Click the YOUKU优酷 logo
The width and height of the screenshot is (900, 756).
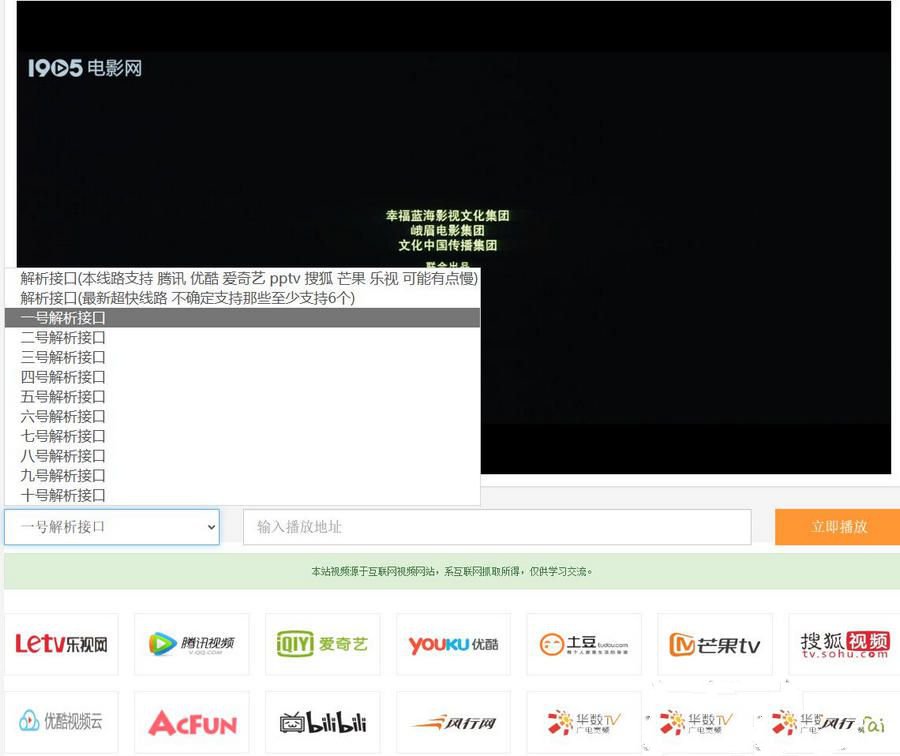(452, 643)
